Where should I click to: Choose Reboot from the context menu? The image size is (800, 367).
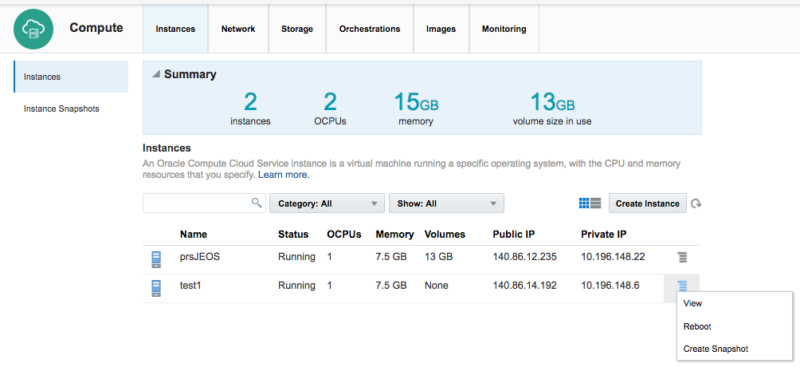697,326
